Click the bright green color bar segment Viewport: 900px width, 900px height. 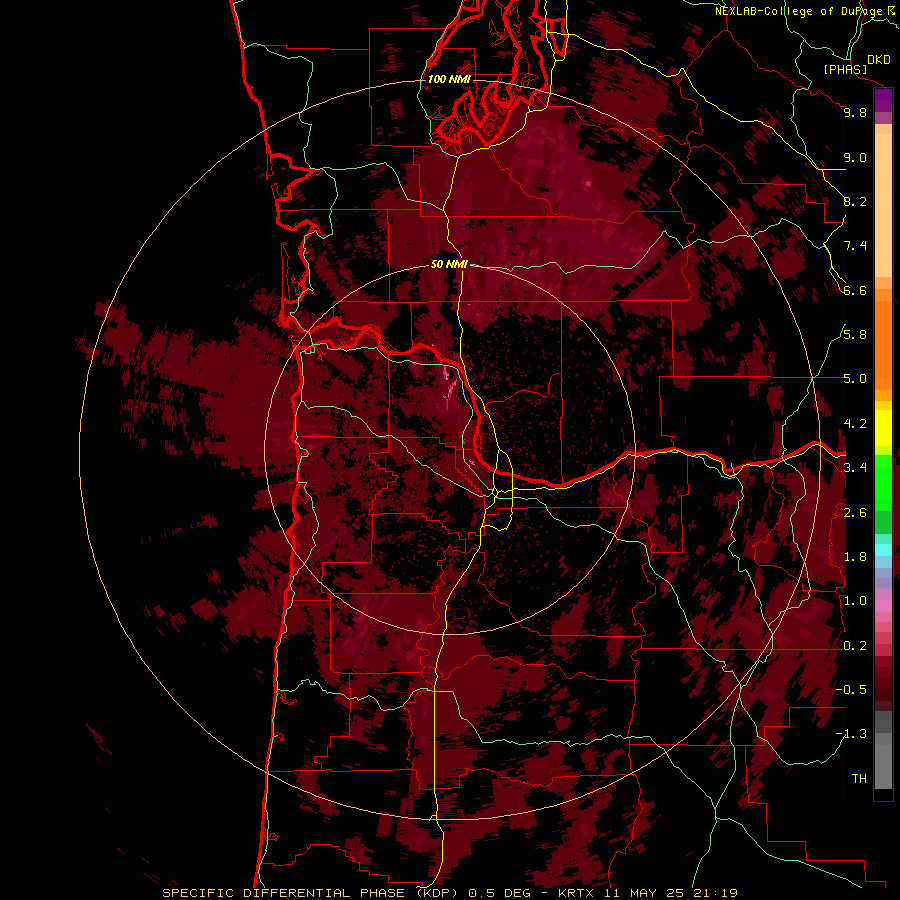click(883, 482)
